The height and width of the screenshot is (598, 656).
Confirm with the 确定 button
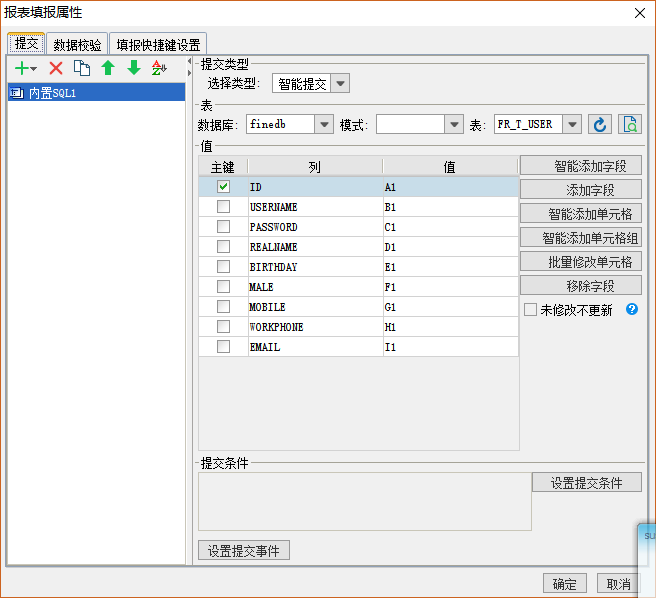565,583
